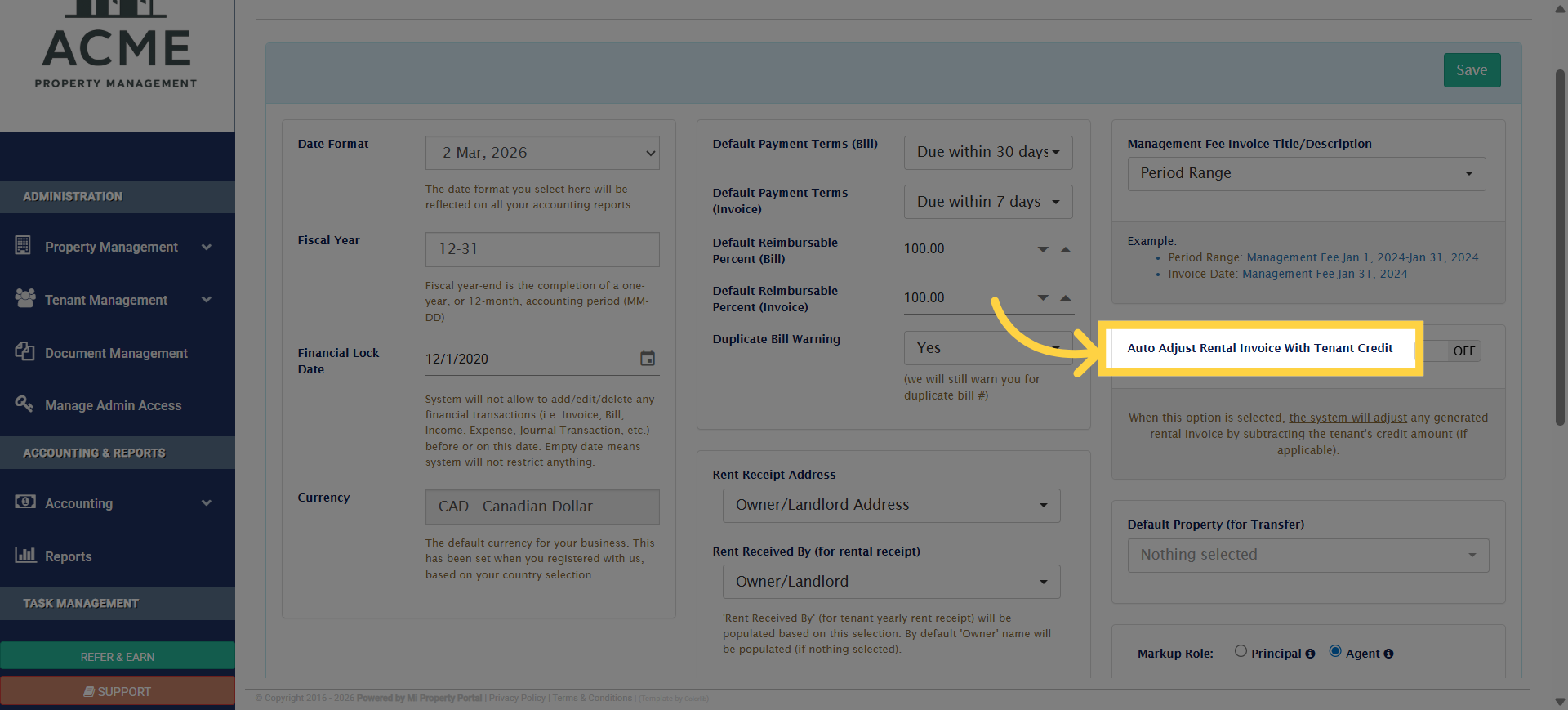Screen dimensions: 1568x710
Task: Open the Reports menu item
Action: coord(118,556)
